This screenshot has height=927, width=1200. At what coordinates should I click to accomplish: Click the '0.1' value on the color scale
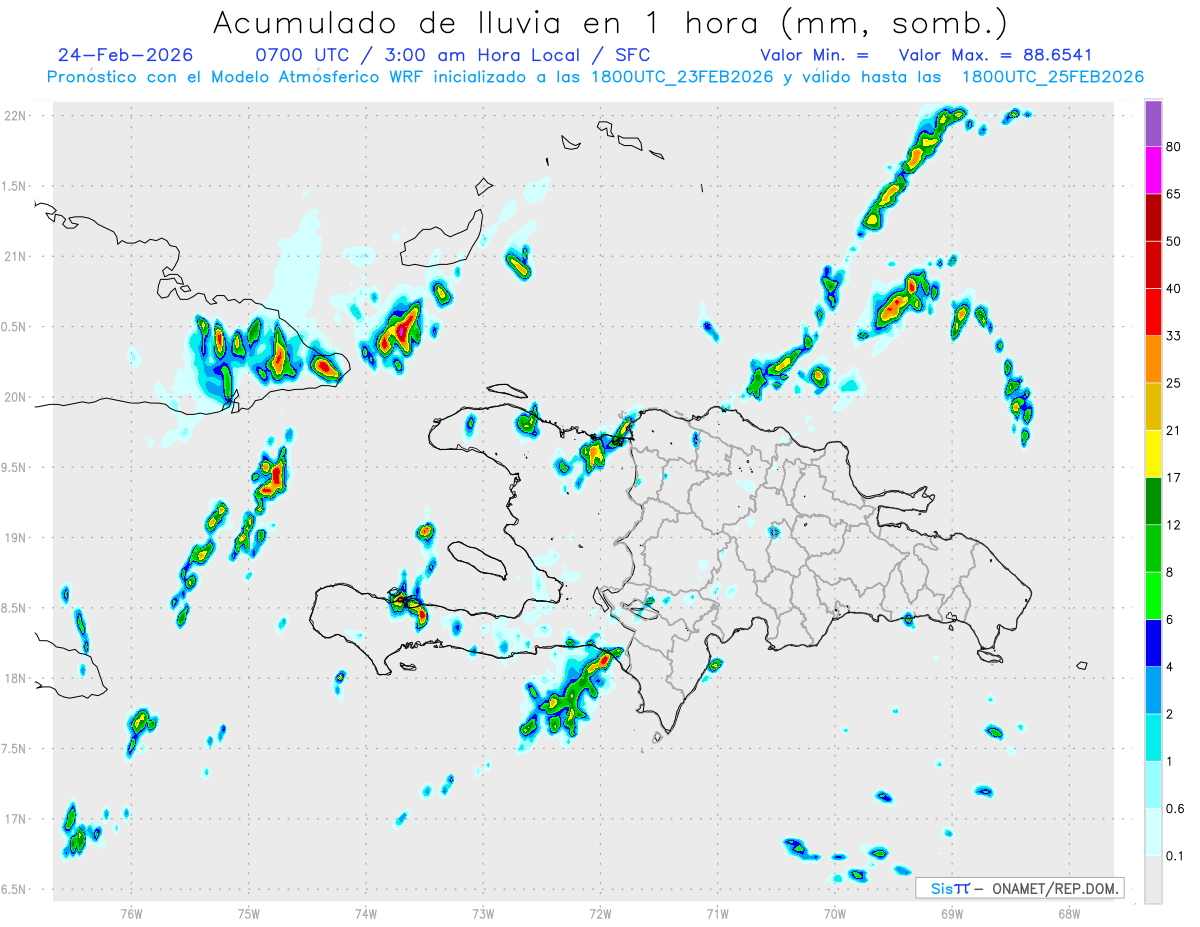coord(1176,857)
